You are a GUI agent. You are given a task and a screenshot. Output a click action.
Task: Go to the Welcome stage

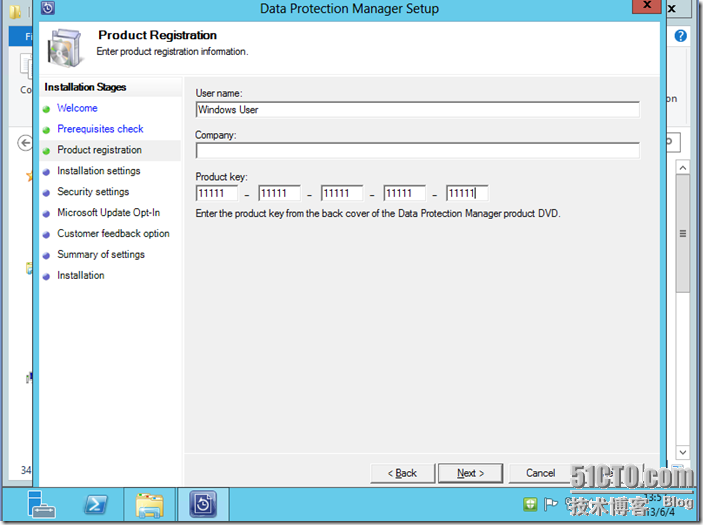[x=77, y=108]
